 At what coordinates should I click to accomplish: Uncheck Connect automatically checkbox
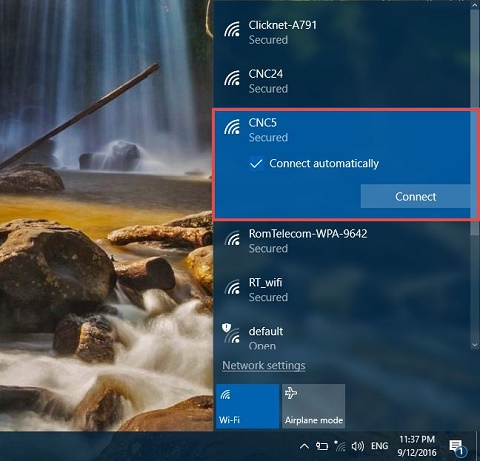(256, 164)
